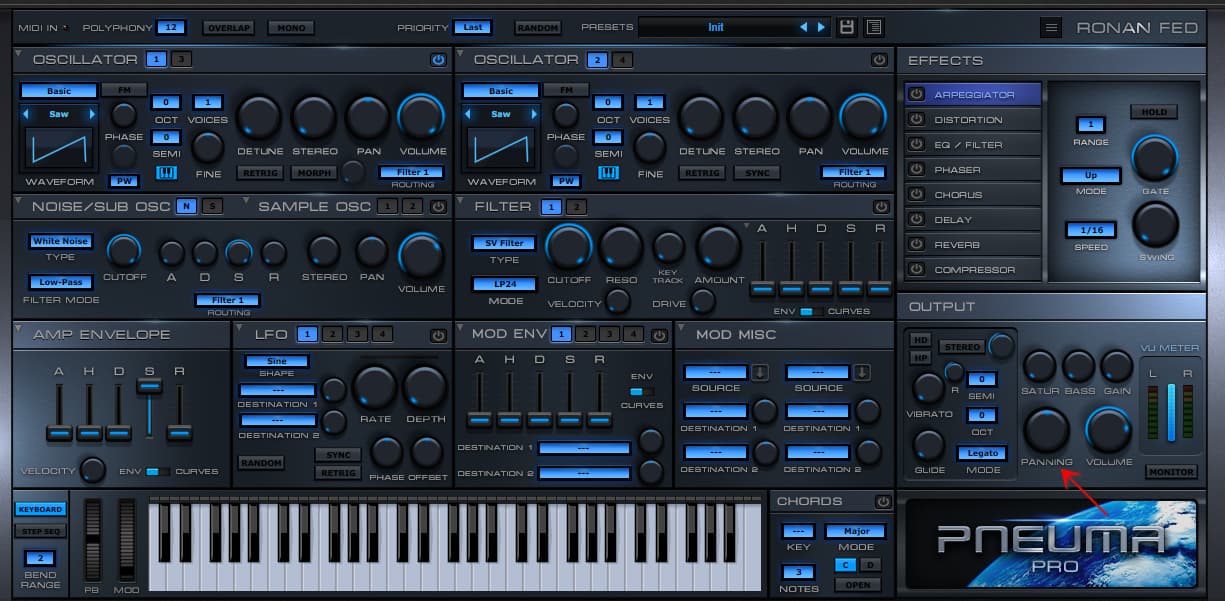The image size is (1225, 601).
Task: Open the LFO Sine shape dropdown
Action: click(276, 361)
